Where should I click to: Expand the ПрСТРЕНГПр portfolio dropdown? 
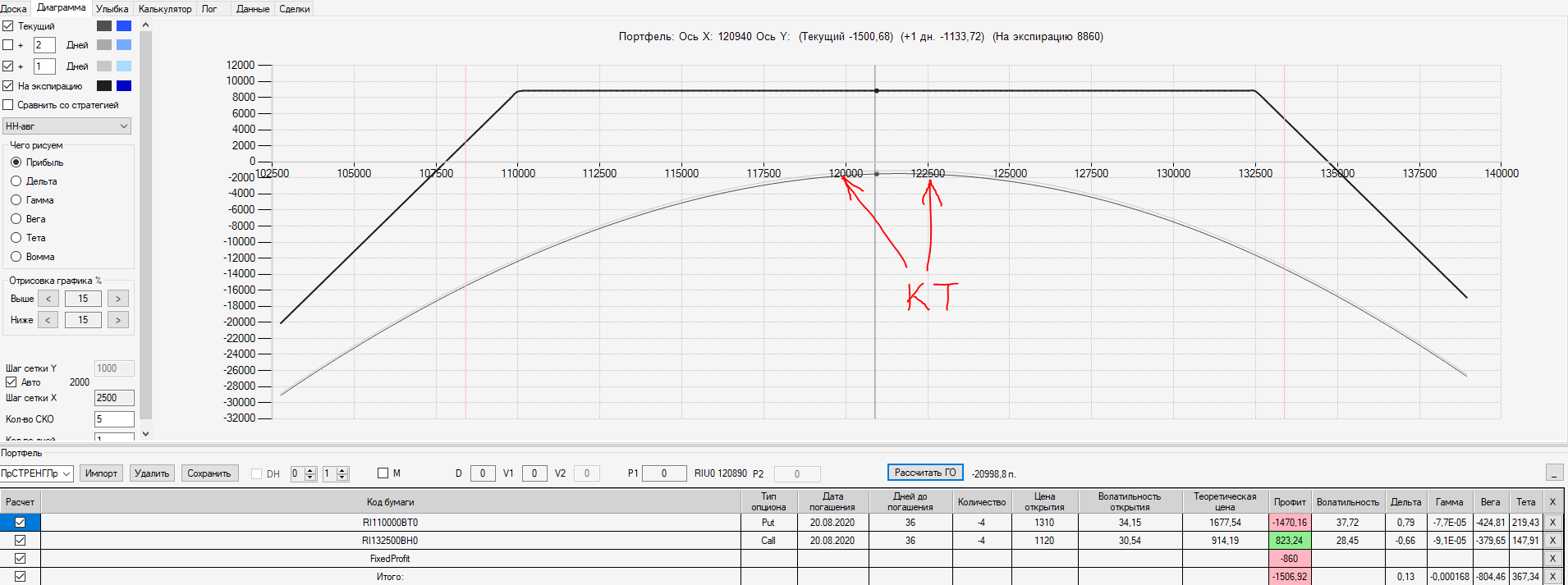pos(36,473)
